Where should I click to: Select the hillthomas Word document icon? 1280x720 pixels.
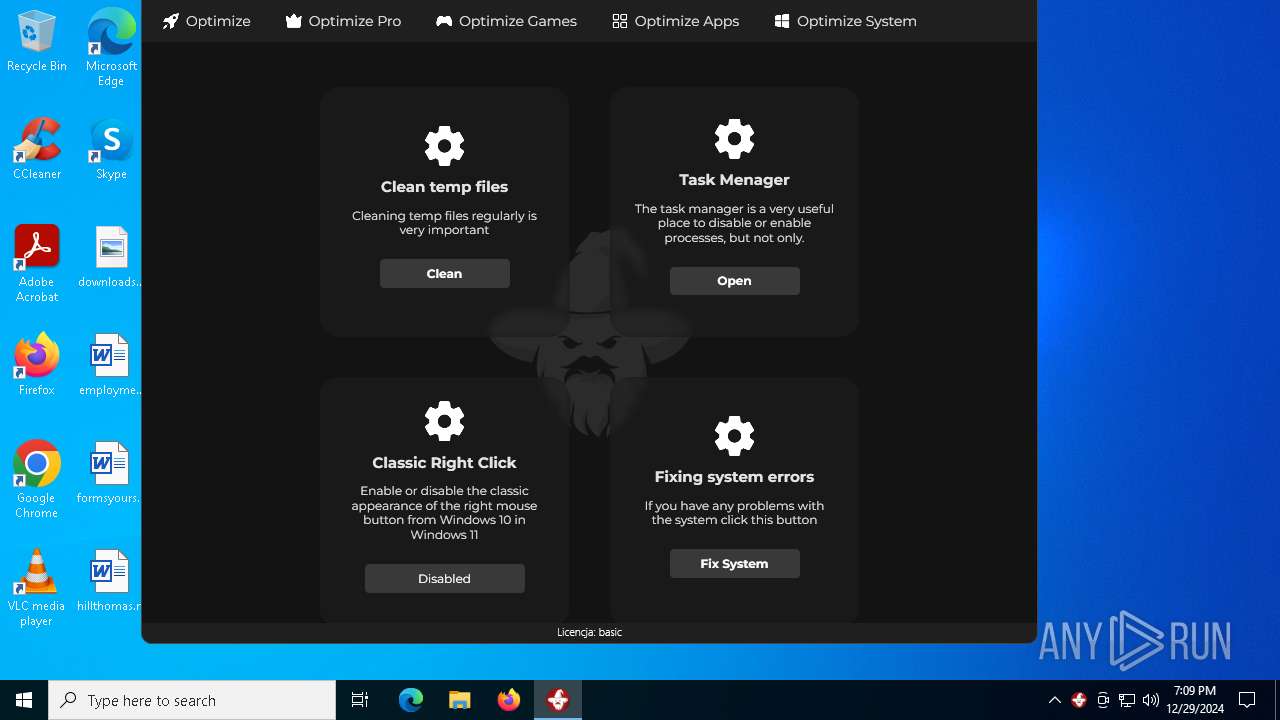111,581
